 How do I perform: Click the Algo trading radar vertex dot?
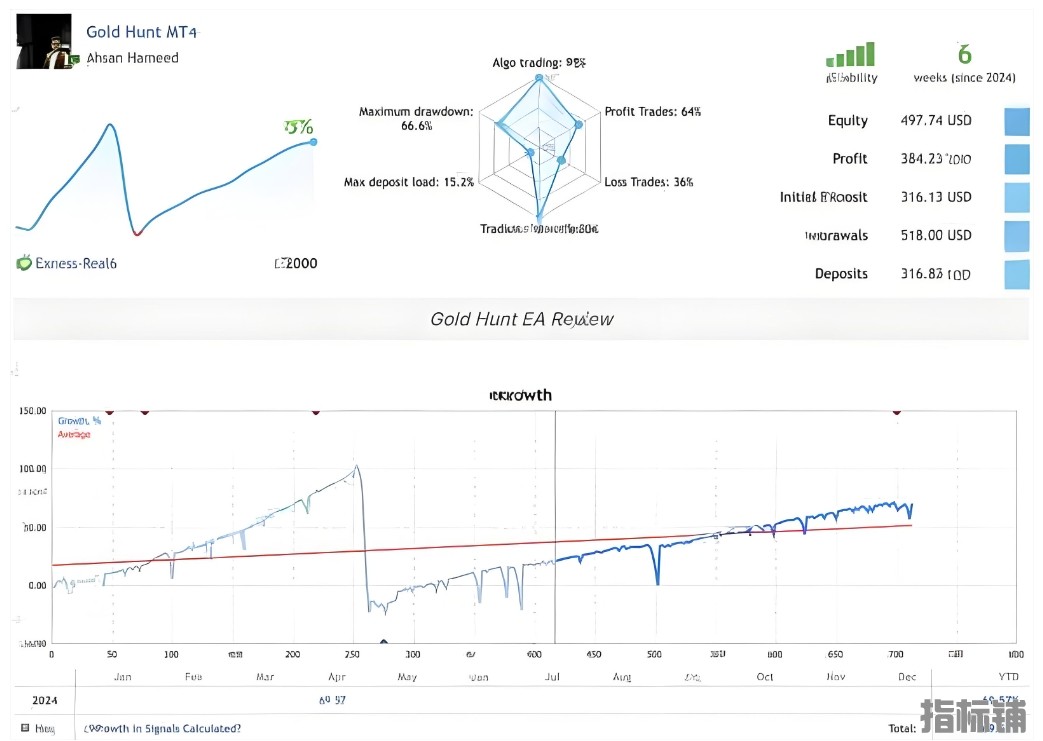click(539, 78)
